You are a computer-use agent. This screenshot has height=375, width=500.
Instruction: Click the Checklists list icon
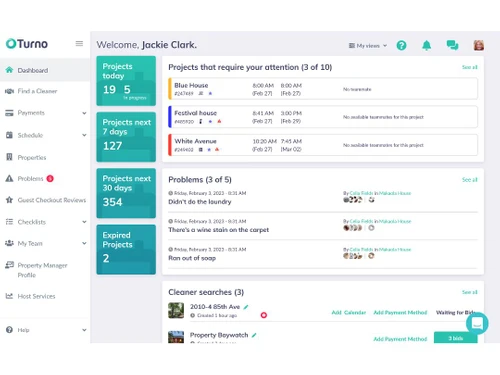[9, 222]
